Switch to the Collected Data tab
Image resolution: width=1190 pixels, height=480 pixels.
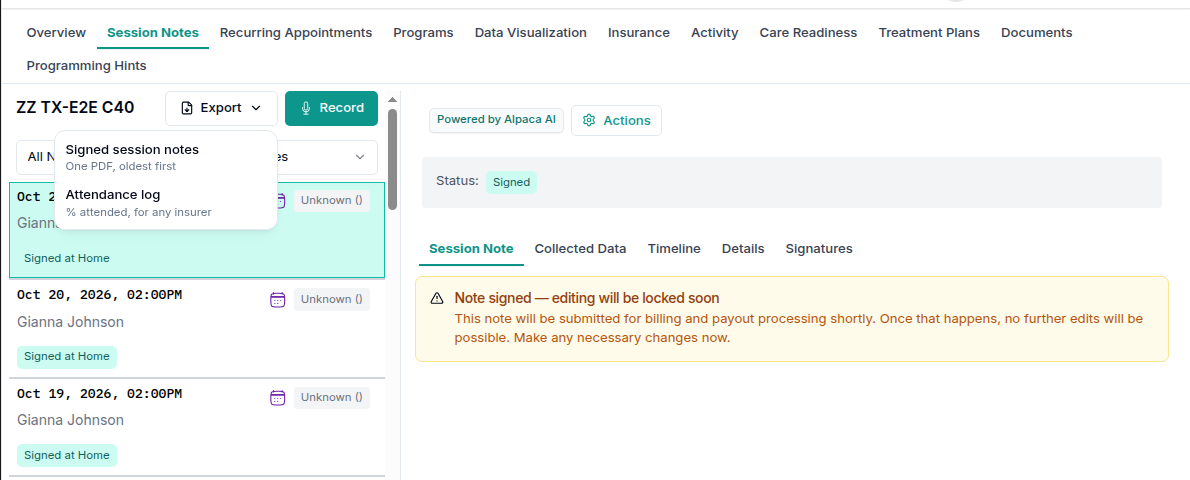pyautogui.click(x=581, y=248)
